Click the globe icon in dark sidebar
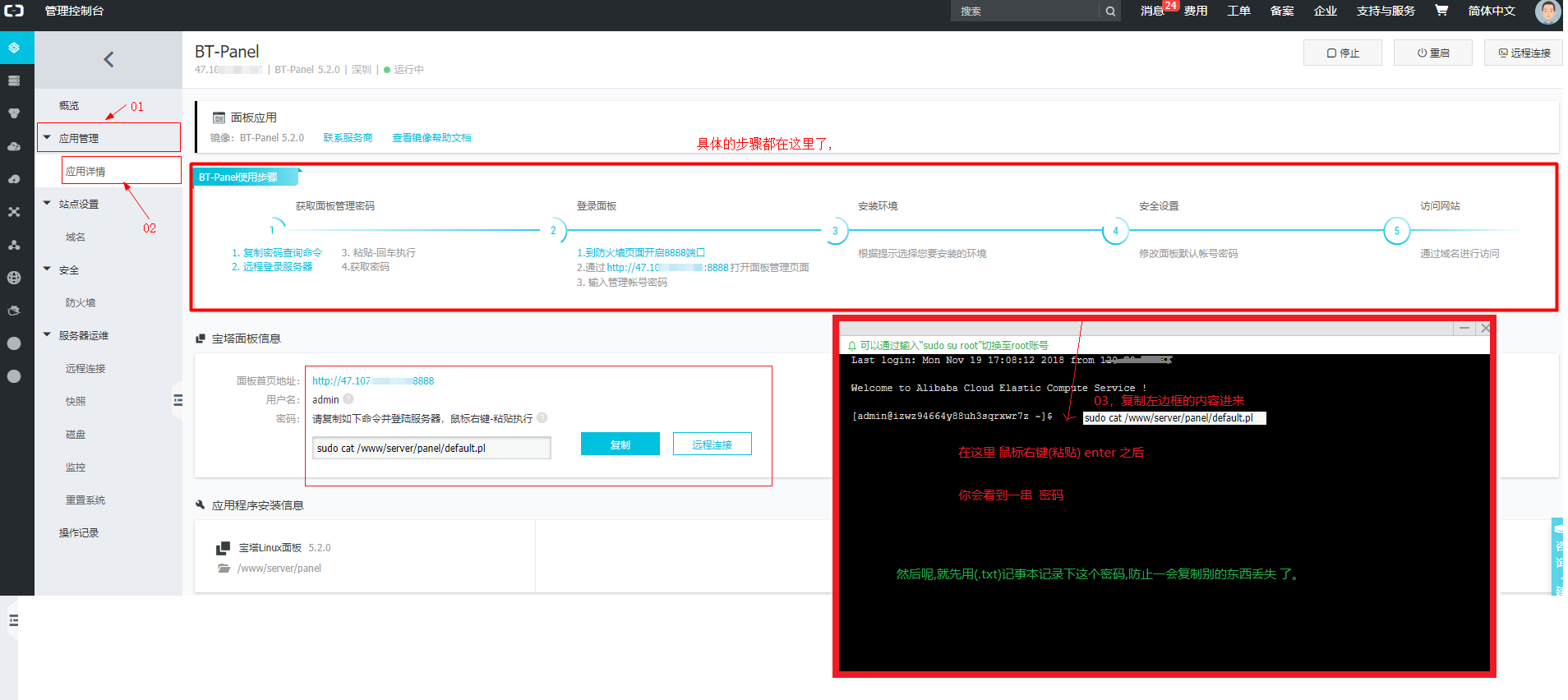The width and height of the screenshot is (1568, 700). coord(14,278)
